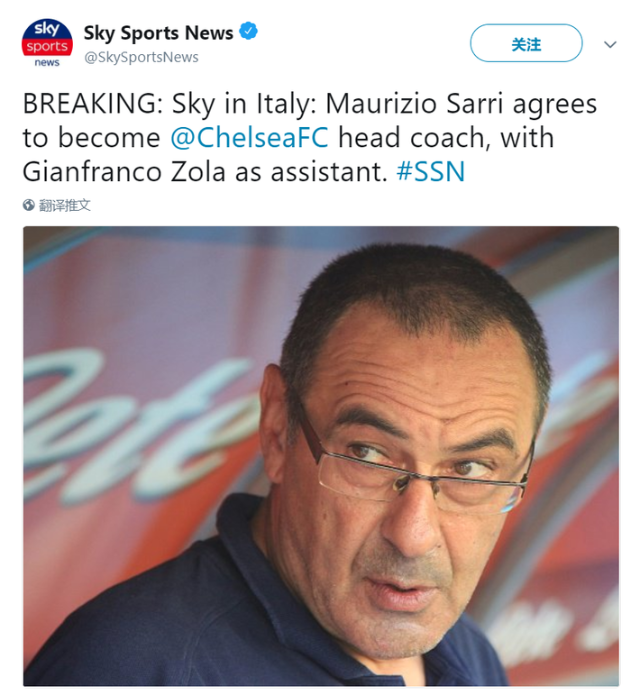Open the #SSN hashtag
The height and width of the screenshot is (695, 640).
coord(431,172)
